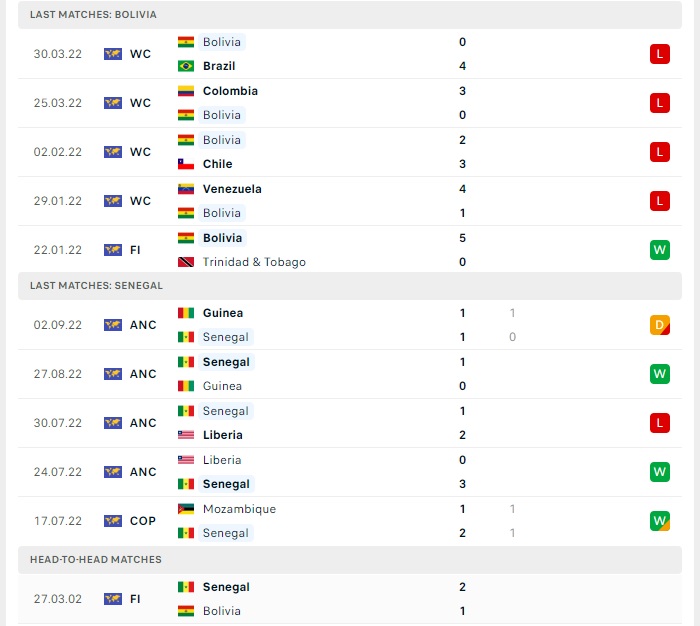Open the Colombia team link

[230, 91]
